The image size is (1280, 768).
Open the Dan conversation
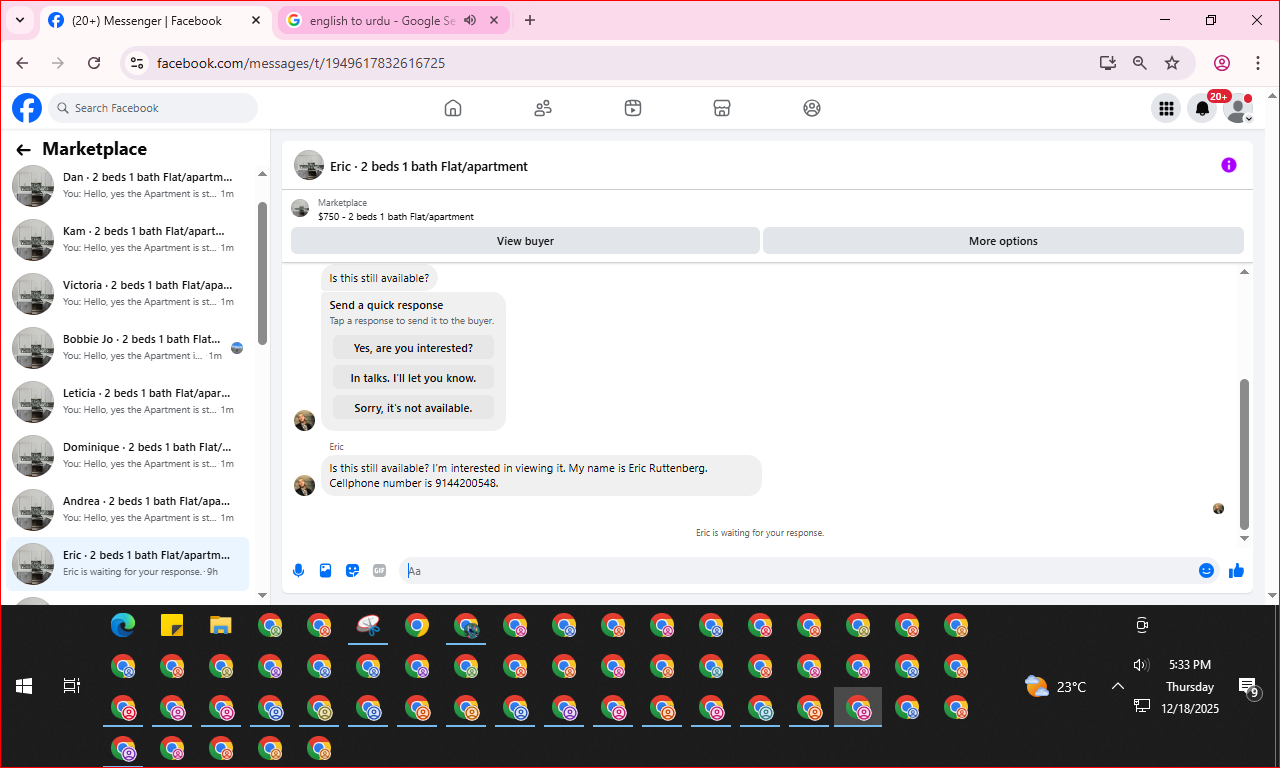point(128,185)
